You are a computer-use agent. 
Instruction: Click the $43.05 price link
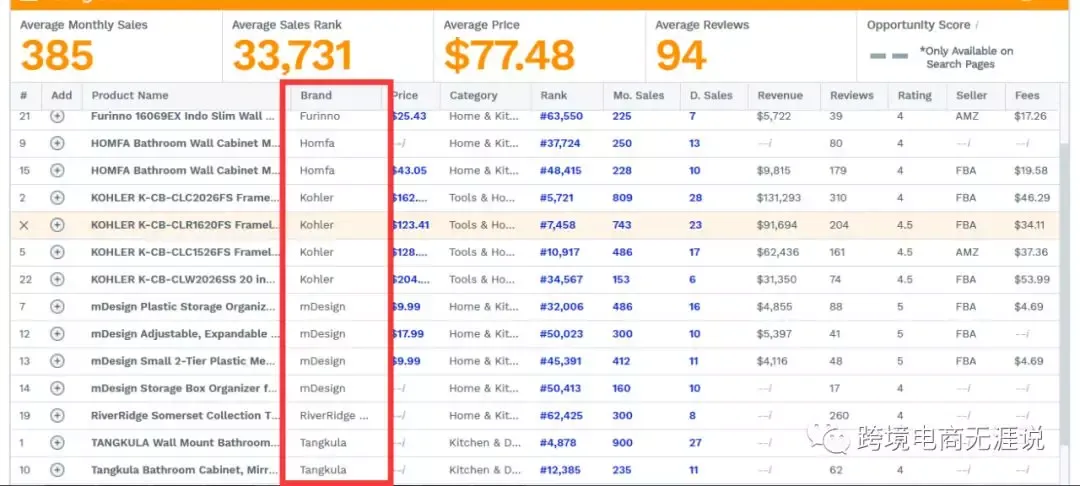pos(409,171)
